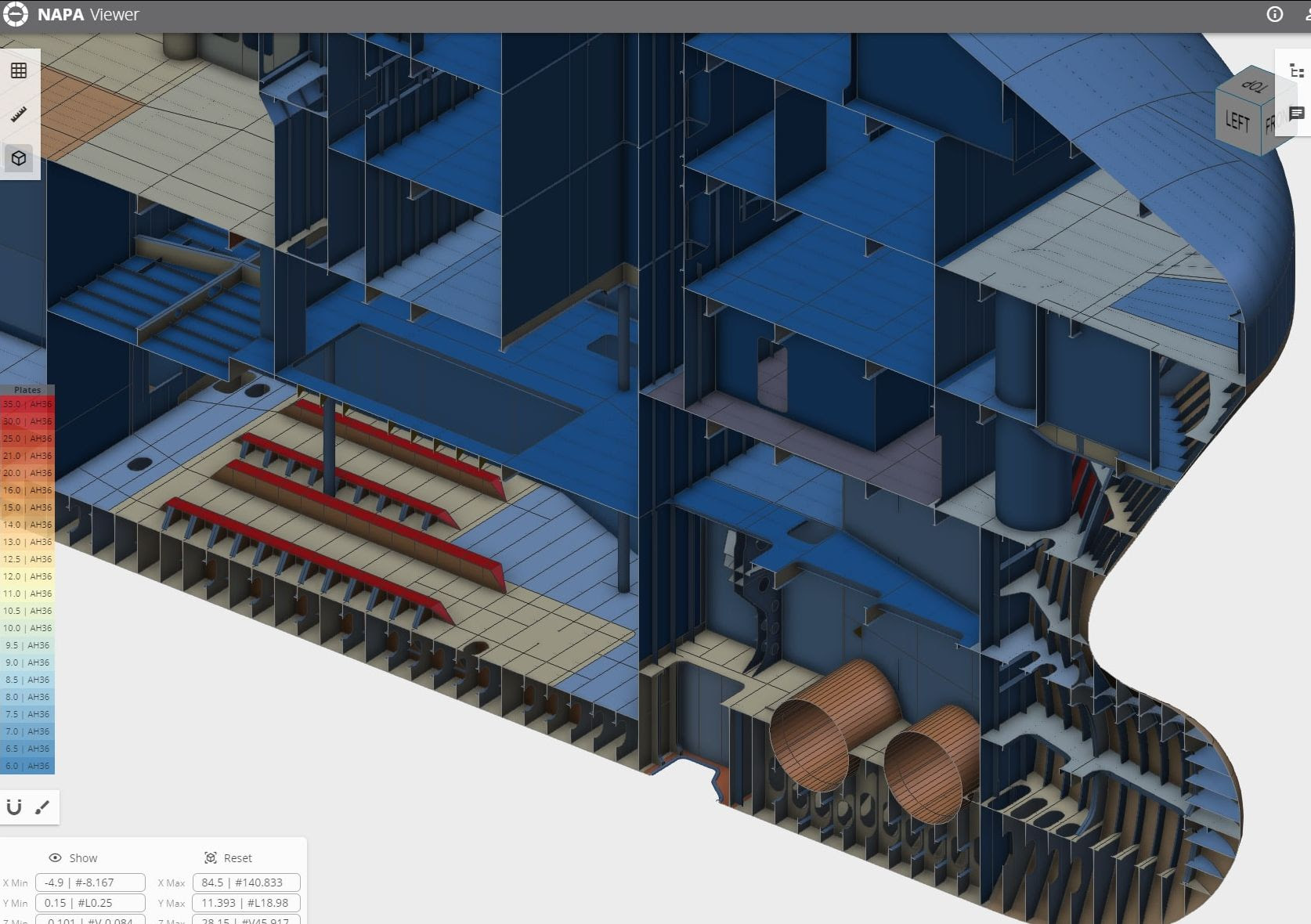
Task: Click the Plates legend header
Action: point(27,390)
